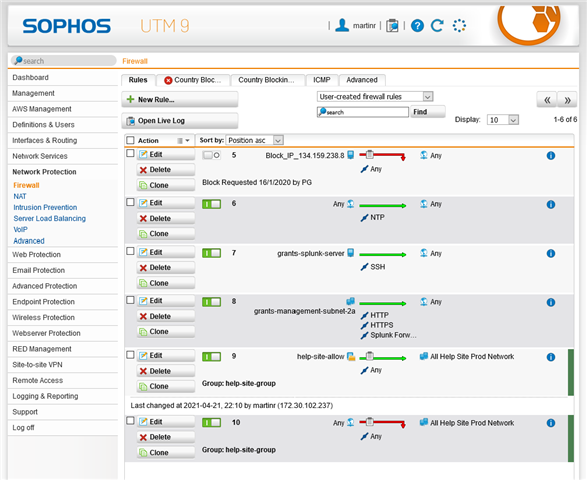This screenshot has width=587, height=480.
Task: Click the SSH service icon in rule 7
Action: (x=364, y=267)
